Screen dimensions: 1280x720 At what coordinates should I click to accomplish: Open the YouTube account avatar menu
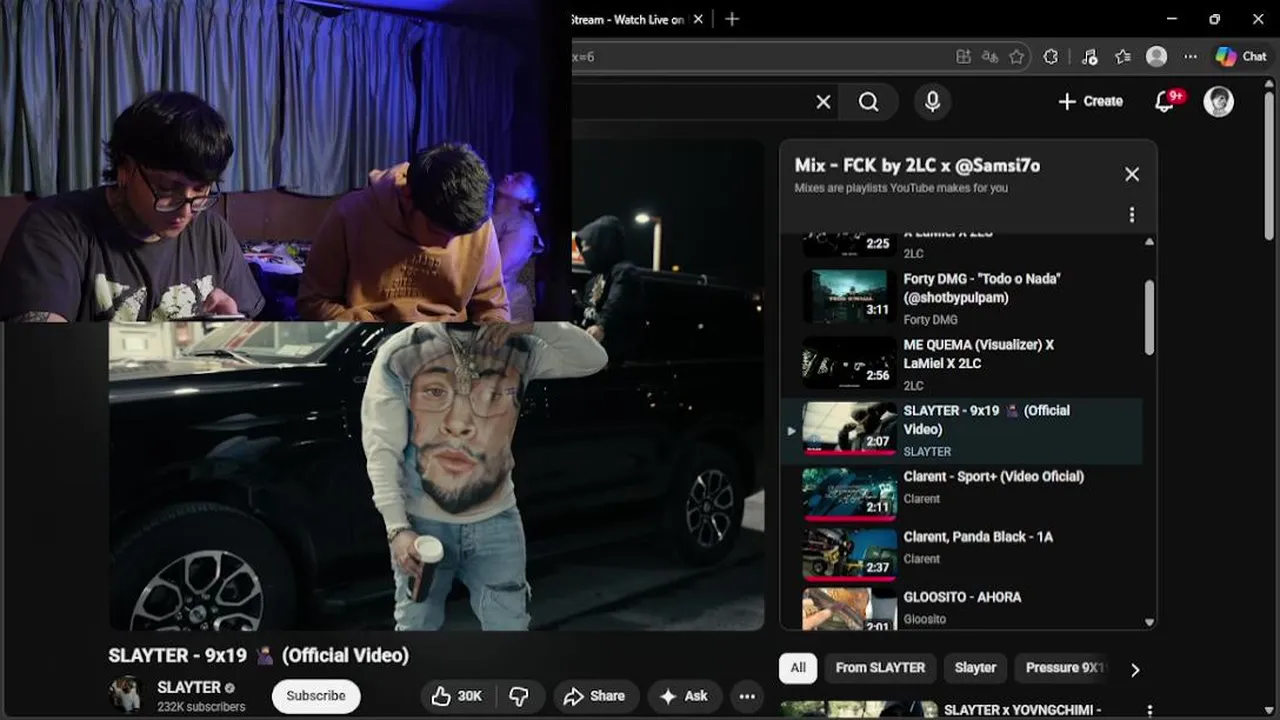[x=1218, y=101]
